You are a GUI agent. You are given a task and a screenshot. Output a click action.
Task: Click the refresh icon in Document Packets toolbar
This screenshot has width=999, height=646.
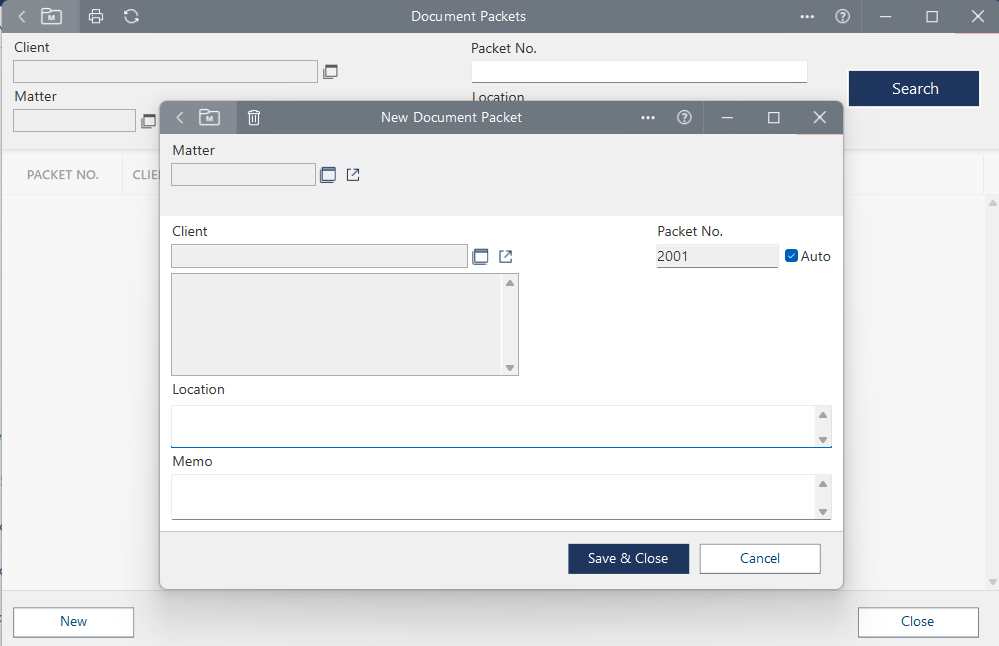[131, 16]
